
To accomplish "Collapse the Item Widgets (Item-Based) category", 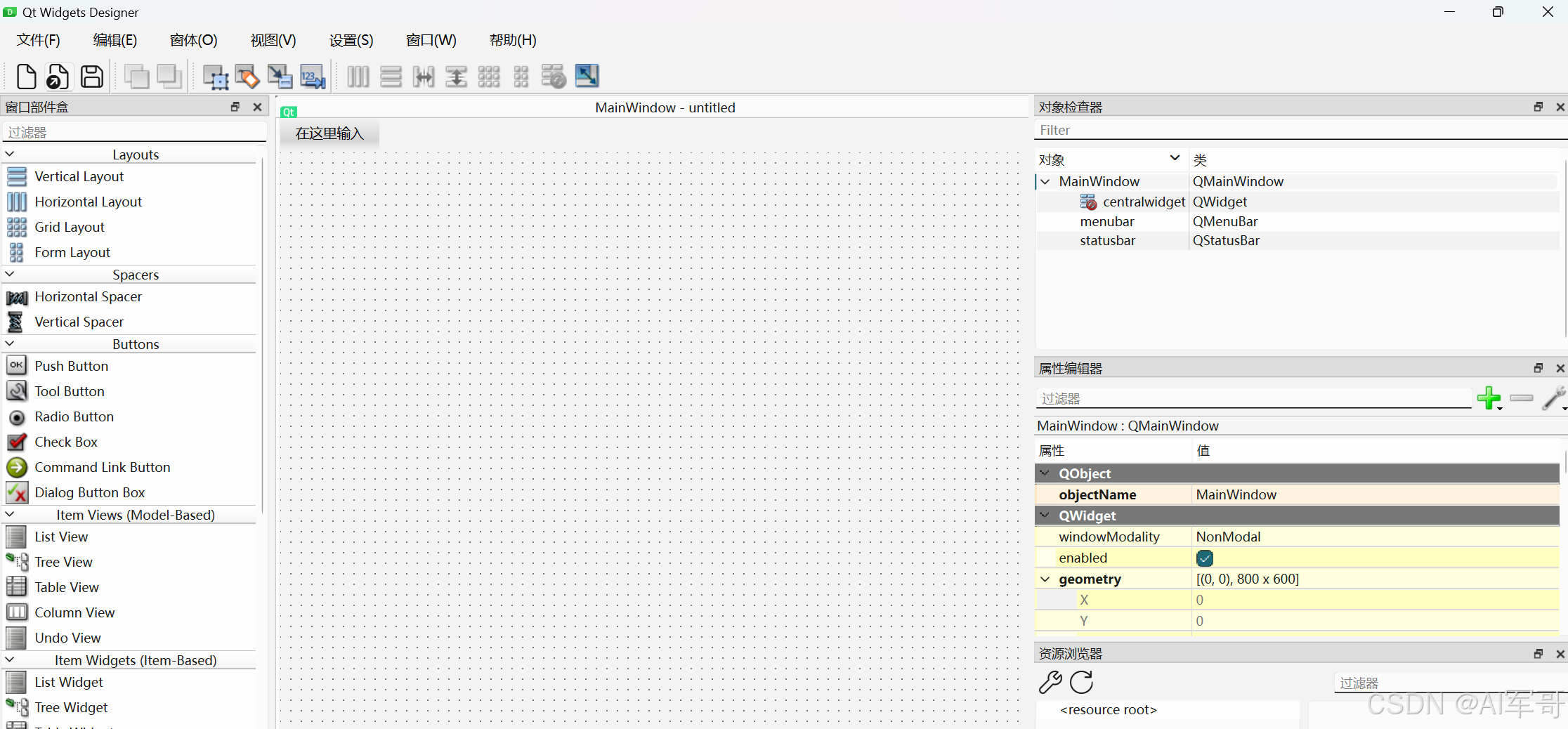I will tap(10, 659).
